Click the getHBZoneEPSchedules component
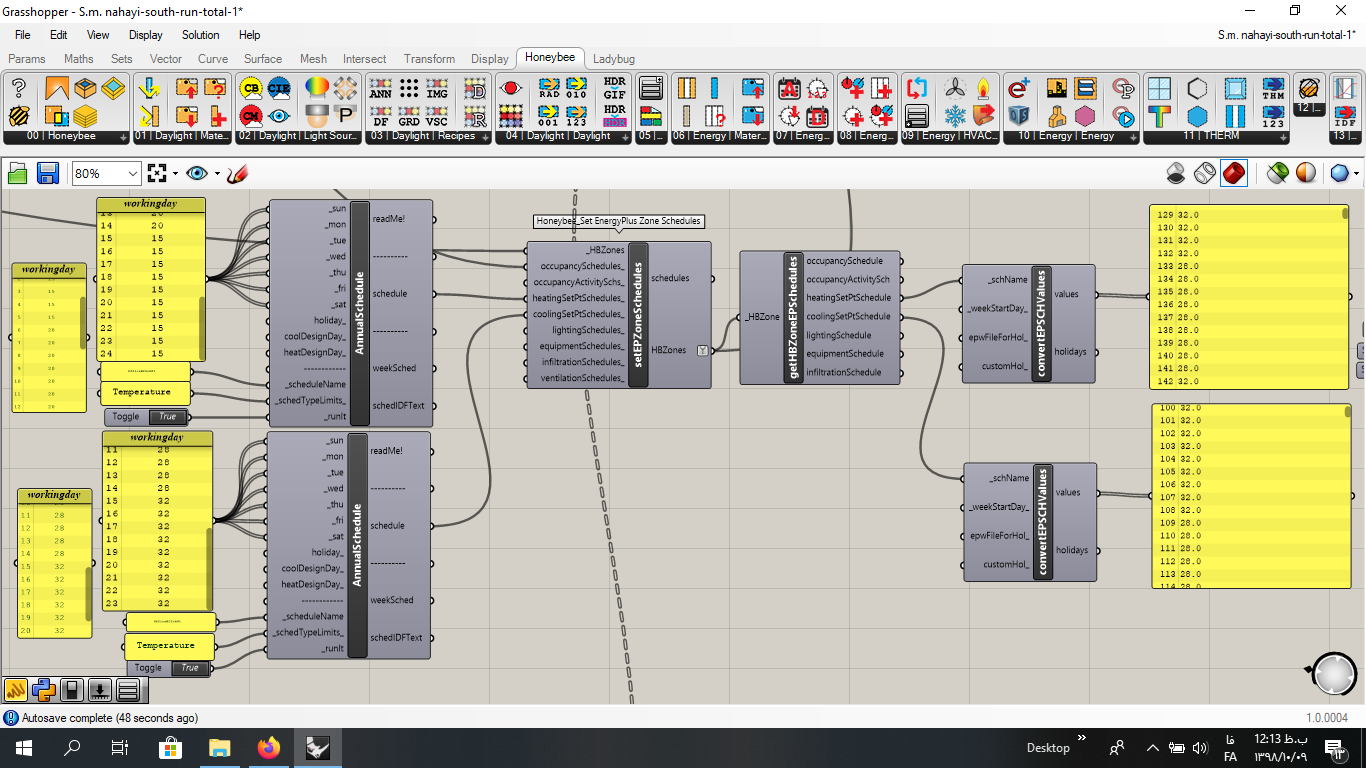1366x768 pixels. [x=820, y=317]
